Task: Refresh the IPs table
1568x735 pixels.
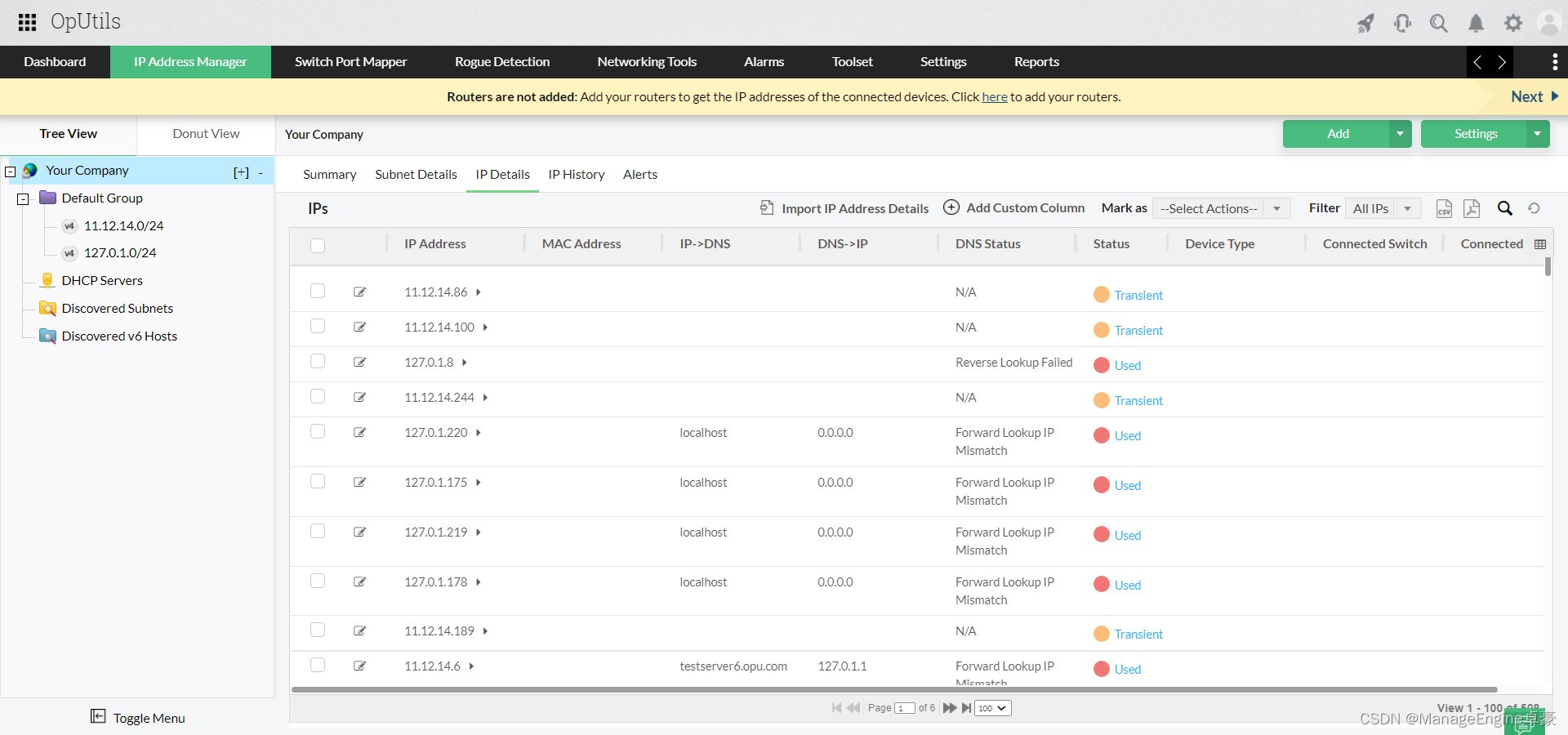Action: [x=1534, y=208]
